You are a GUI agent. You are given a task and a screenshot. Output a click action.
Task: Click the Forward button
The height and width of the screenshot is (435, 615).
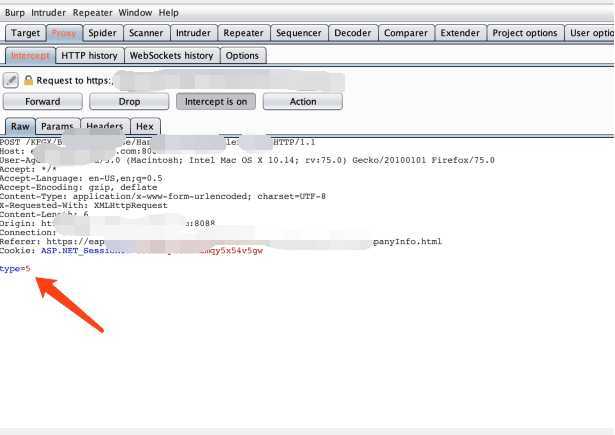43,102
